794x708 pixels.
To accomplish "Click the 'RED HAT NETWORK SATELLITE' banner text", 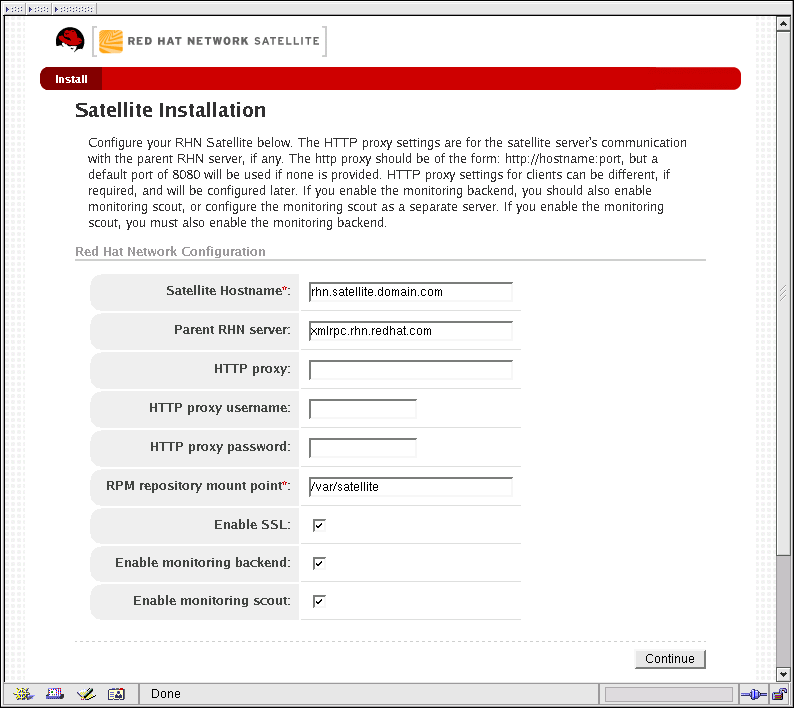I will pyautogui.click(x=223, y=41).
